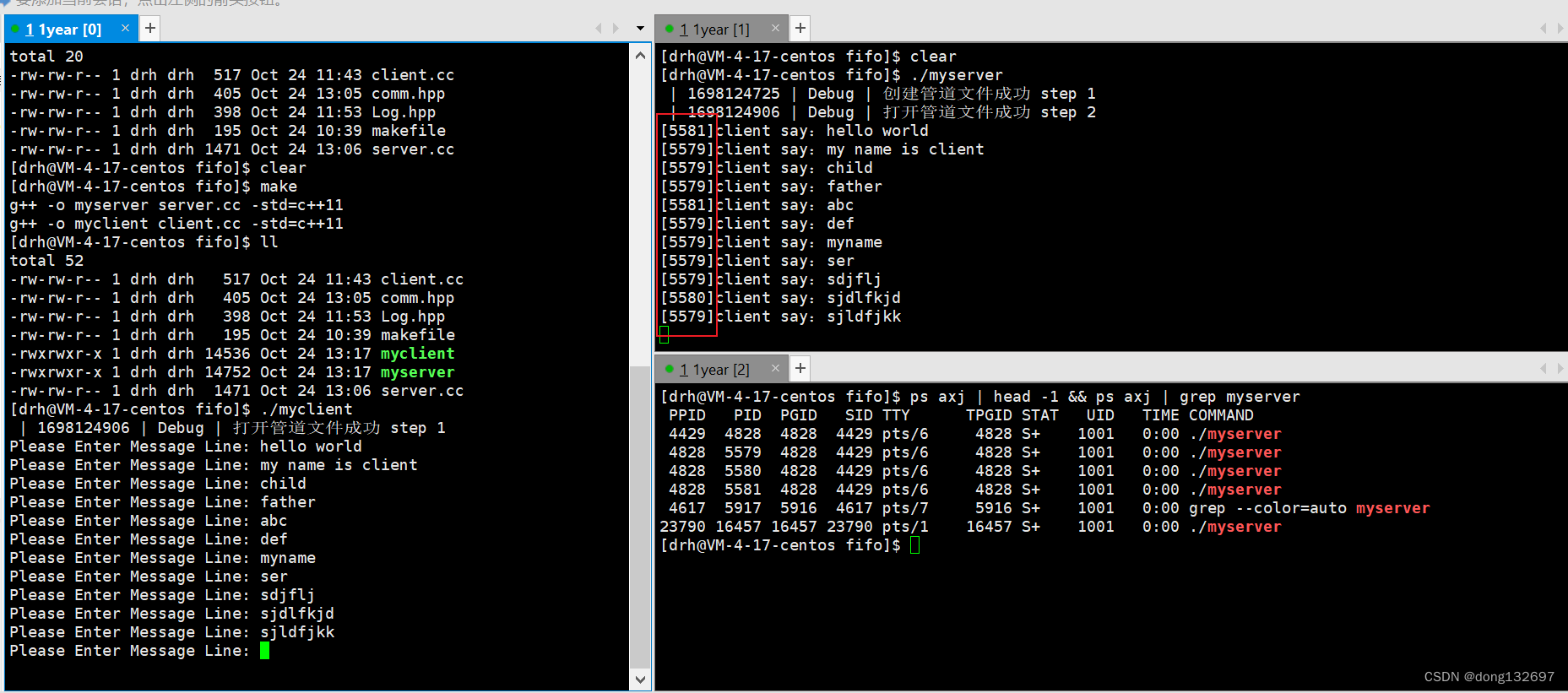Click the green 'myclient' file name

click(417, 354)
